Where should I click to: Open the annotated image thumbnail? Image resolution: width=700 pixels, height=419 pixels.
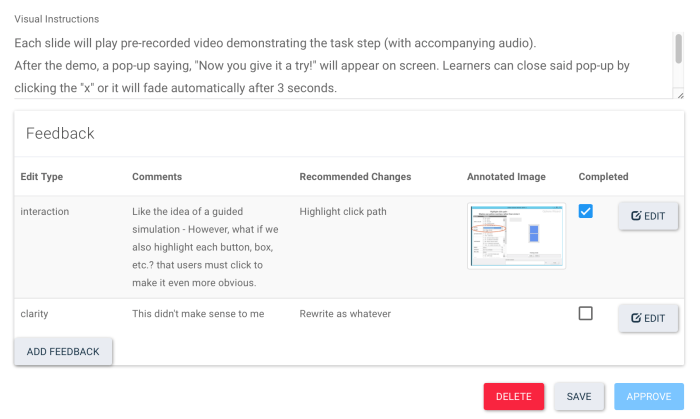[516, 236]
